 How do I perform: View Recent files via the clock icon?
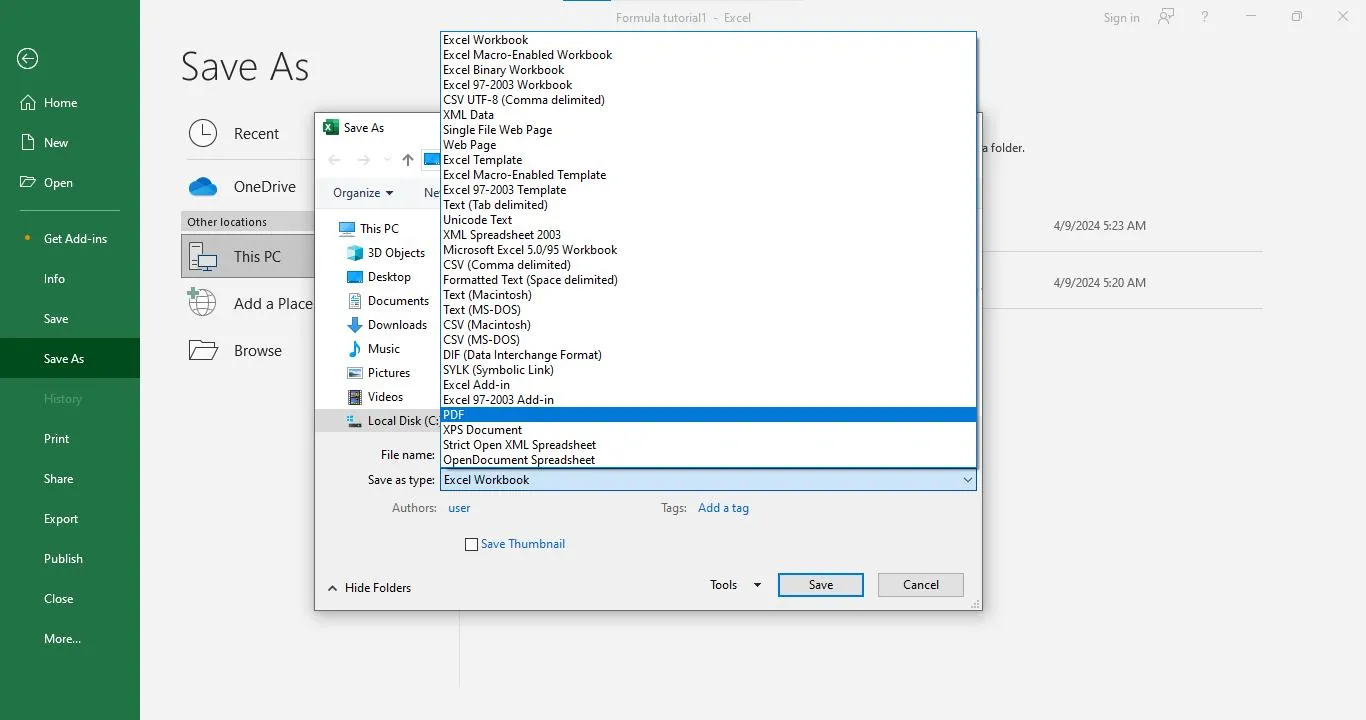pyautogui.click(x=203, y=133)
